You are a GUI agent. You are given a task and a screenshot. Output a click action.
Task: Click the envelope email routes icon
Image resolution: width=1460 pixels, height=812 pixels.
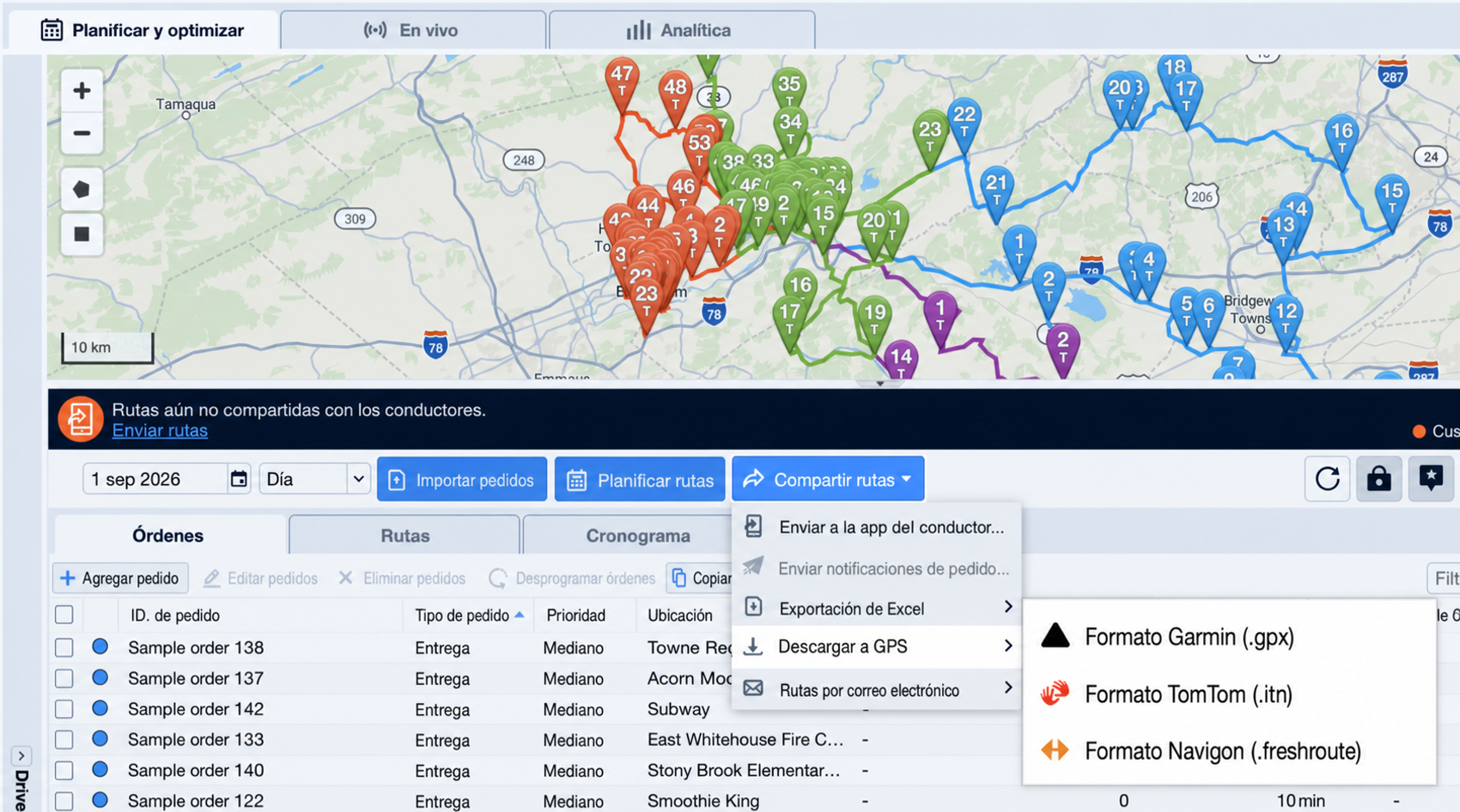coord(753,688)
